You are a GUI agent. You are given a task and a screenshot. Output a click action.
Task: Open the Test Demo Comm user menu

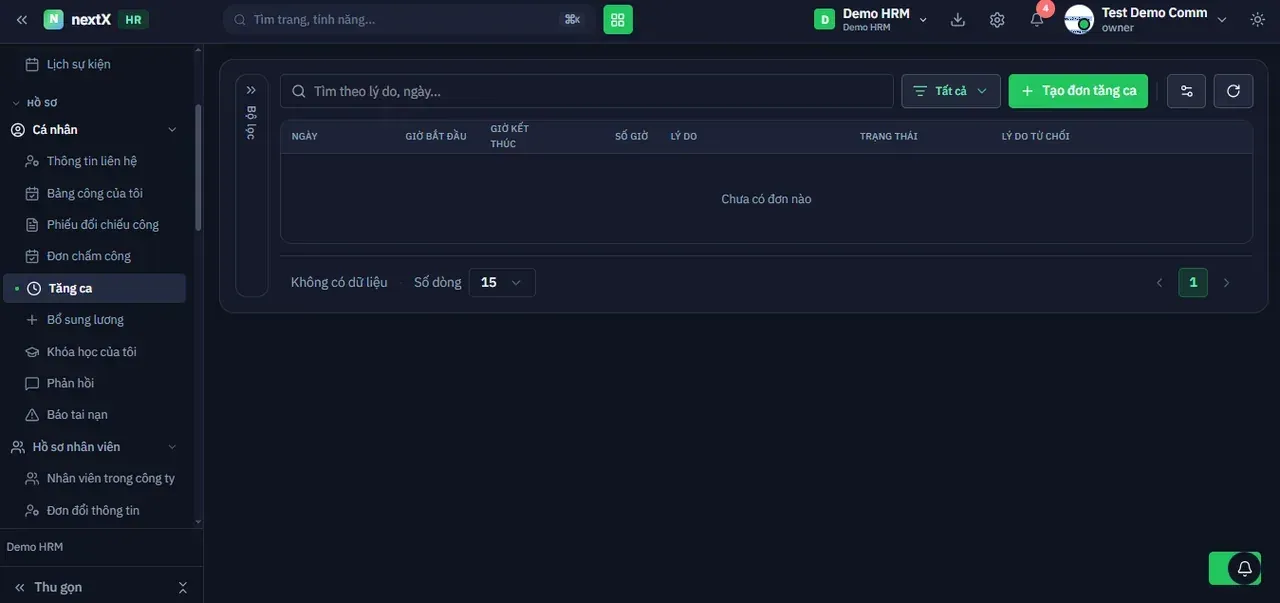pyautogui.click(x=1146, y=20)
